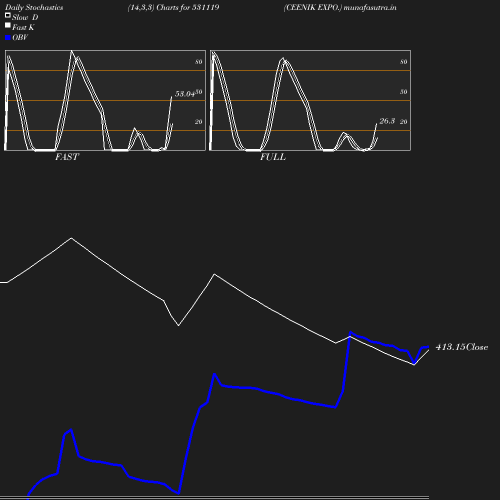Click the FULL chart caption
The height and width of the screenshot is (500, 500).
(273, 157)
